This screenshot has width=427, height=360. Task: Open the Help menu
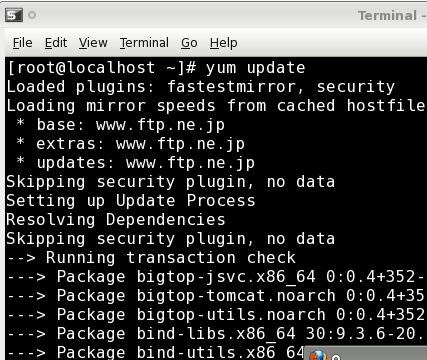pos(224,43)
